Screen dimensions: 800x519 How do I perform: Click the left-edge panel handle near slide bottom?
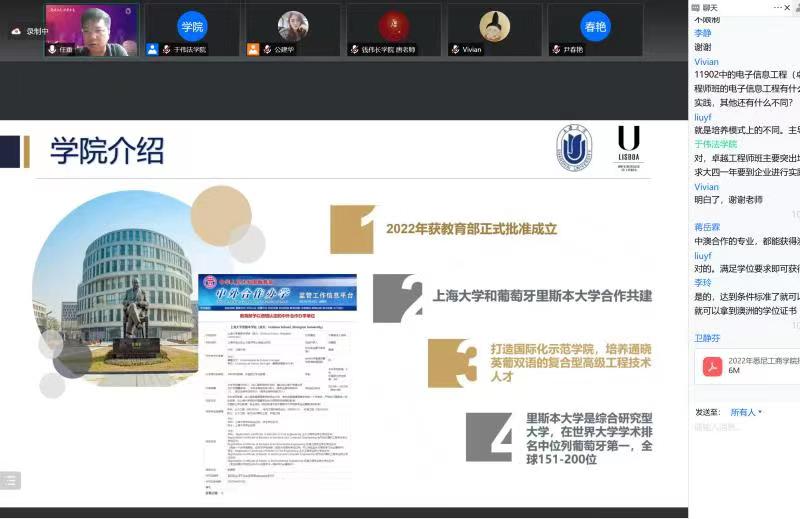pyautogui.click(x=9, y=481)
